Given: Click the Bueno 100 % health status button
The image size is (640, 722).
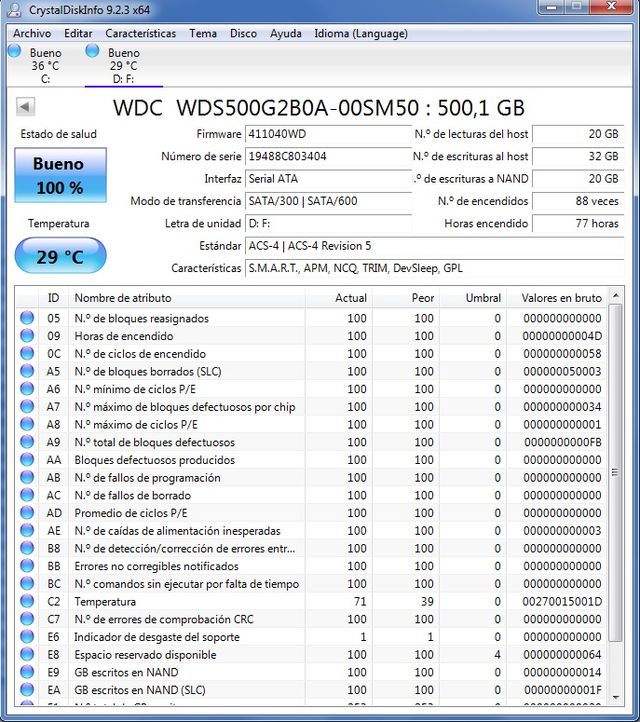Looking at the screenshot, I should click(60, 175).
